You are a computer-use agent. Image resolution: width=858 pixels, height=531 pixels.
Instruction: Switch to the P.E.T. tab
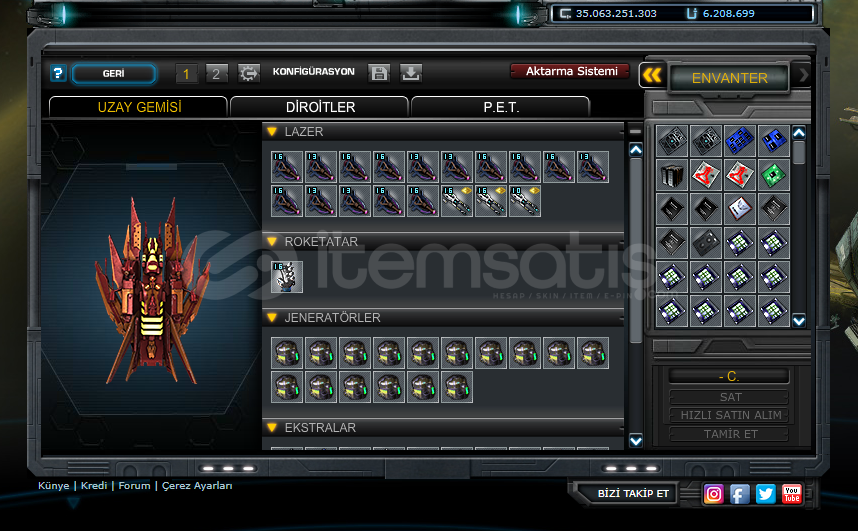[501, 107]
